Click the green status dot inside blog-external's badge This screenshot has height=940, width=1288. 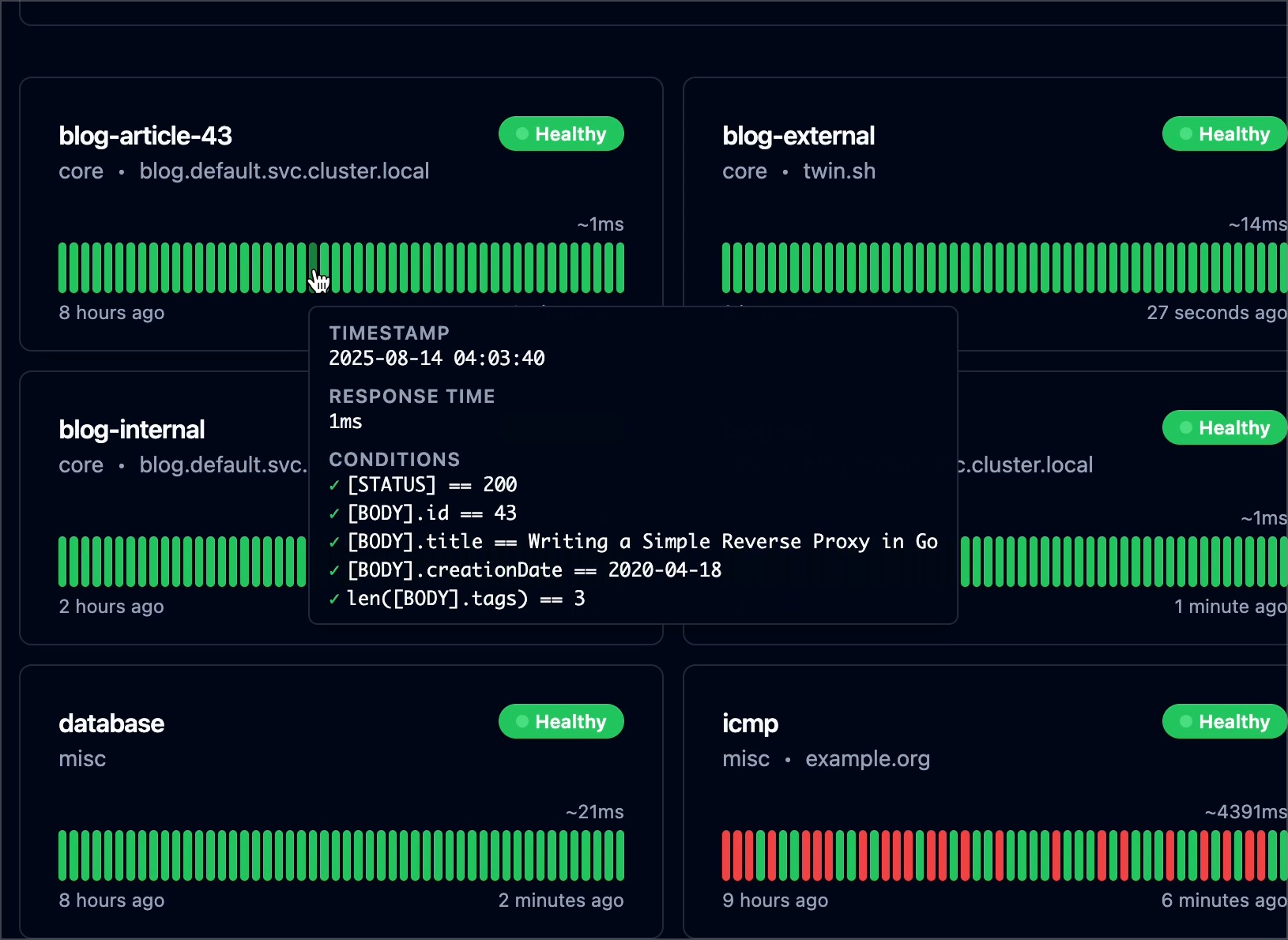click(x=1184, y=133)
